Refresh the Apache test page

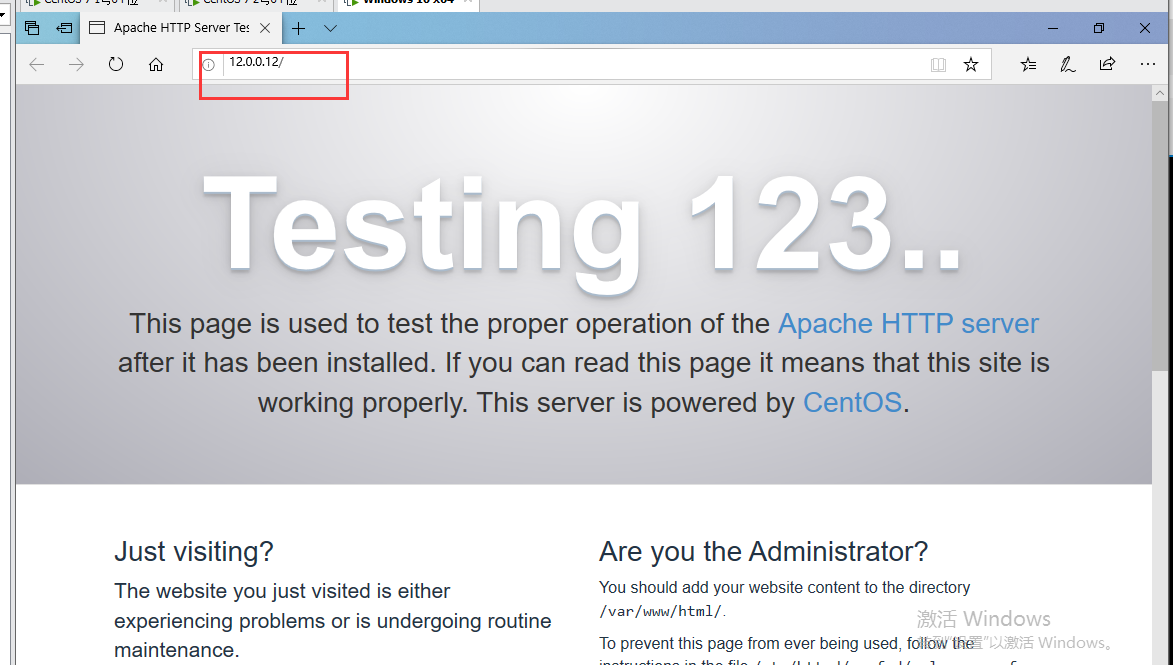tap(116, 64)
